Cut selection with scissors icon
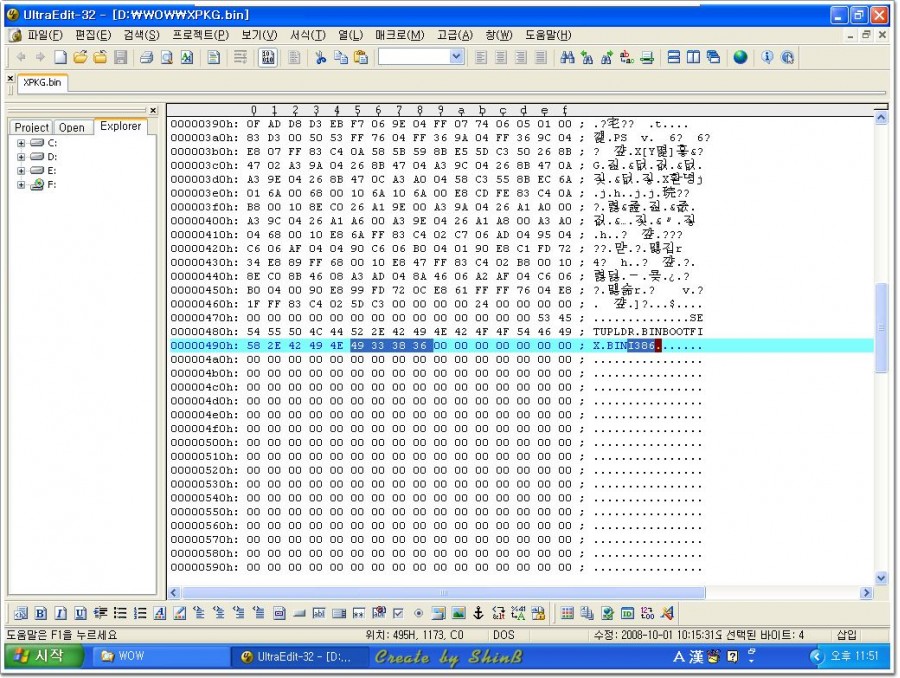The height and width of the screenshot is (678, 900). [x=320, y=57]
